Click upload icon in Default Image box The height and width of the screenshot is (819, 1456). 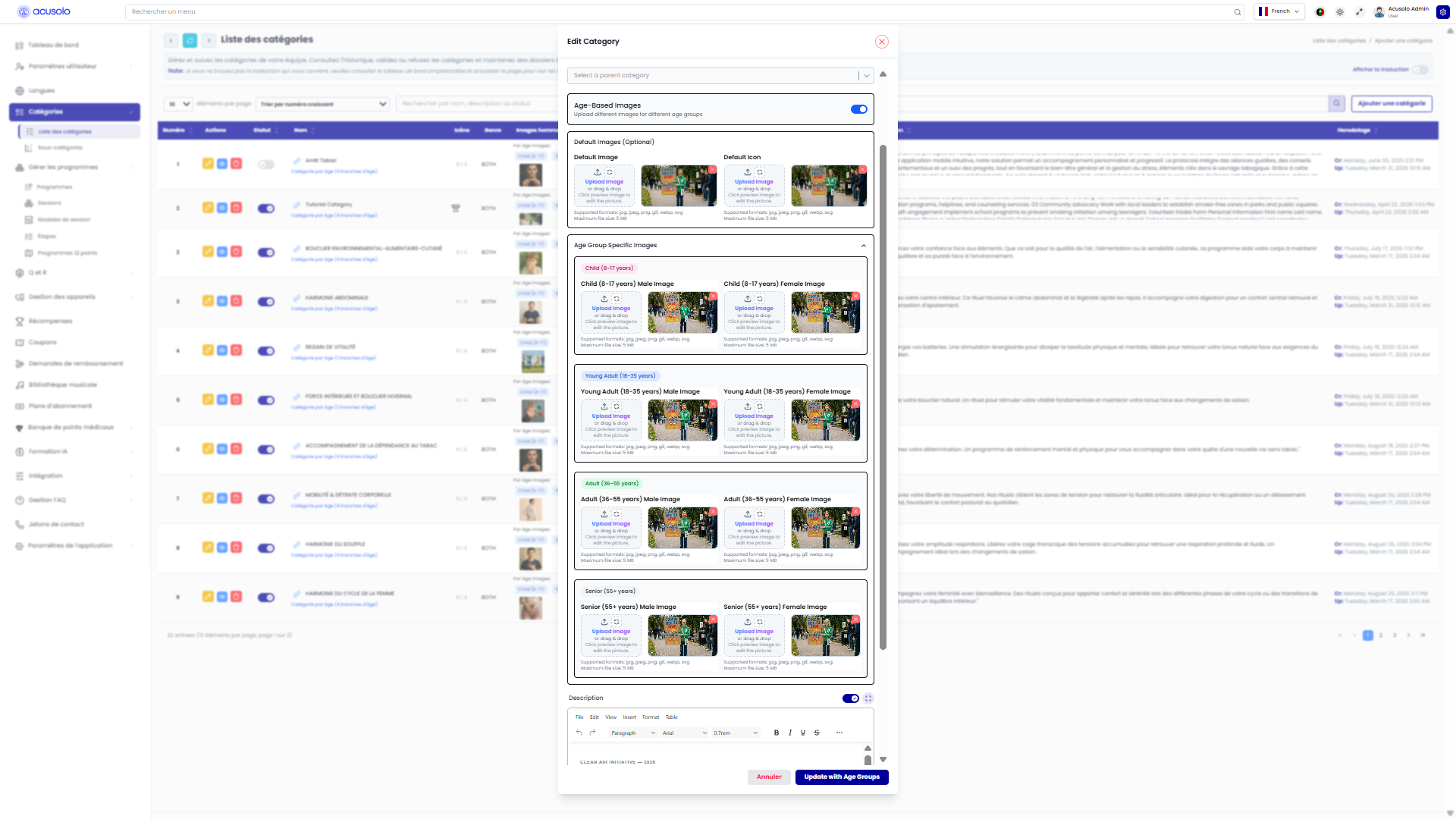[x=598, y=172]
